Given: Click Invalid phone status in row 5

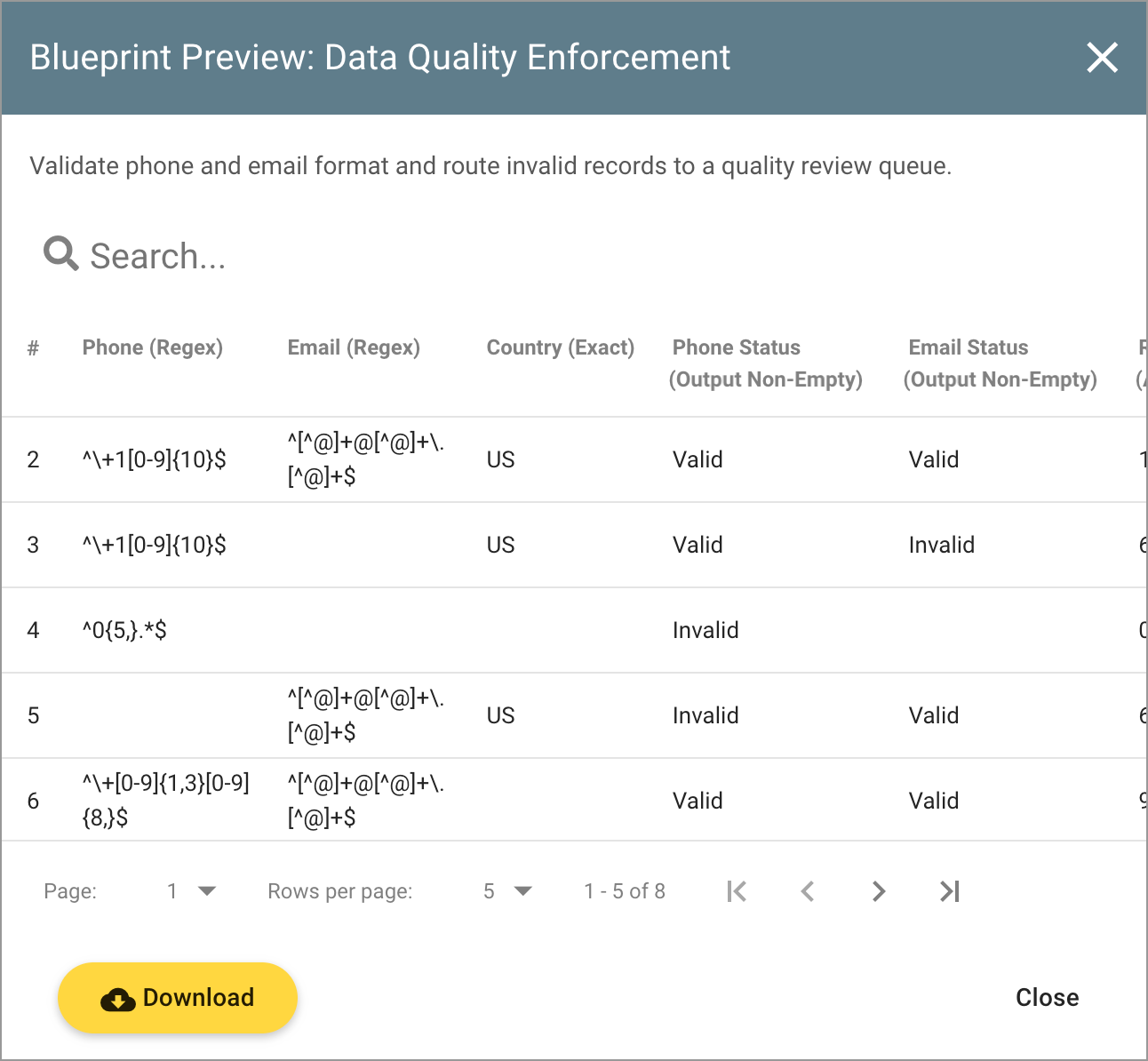Looking at the screenshot, I should click(x=706, y=715).
